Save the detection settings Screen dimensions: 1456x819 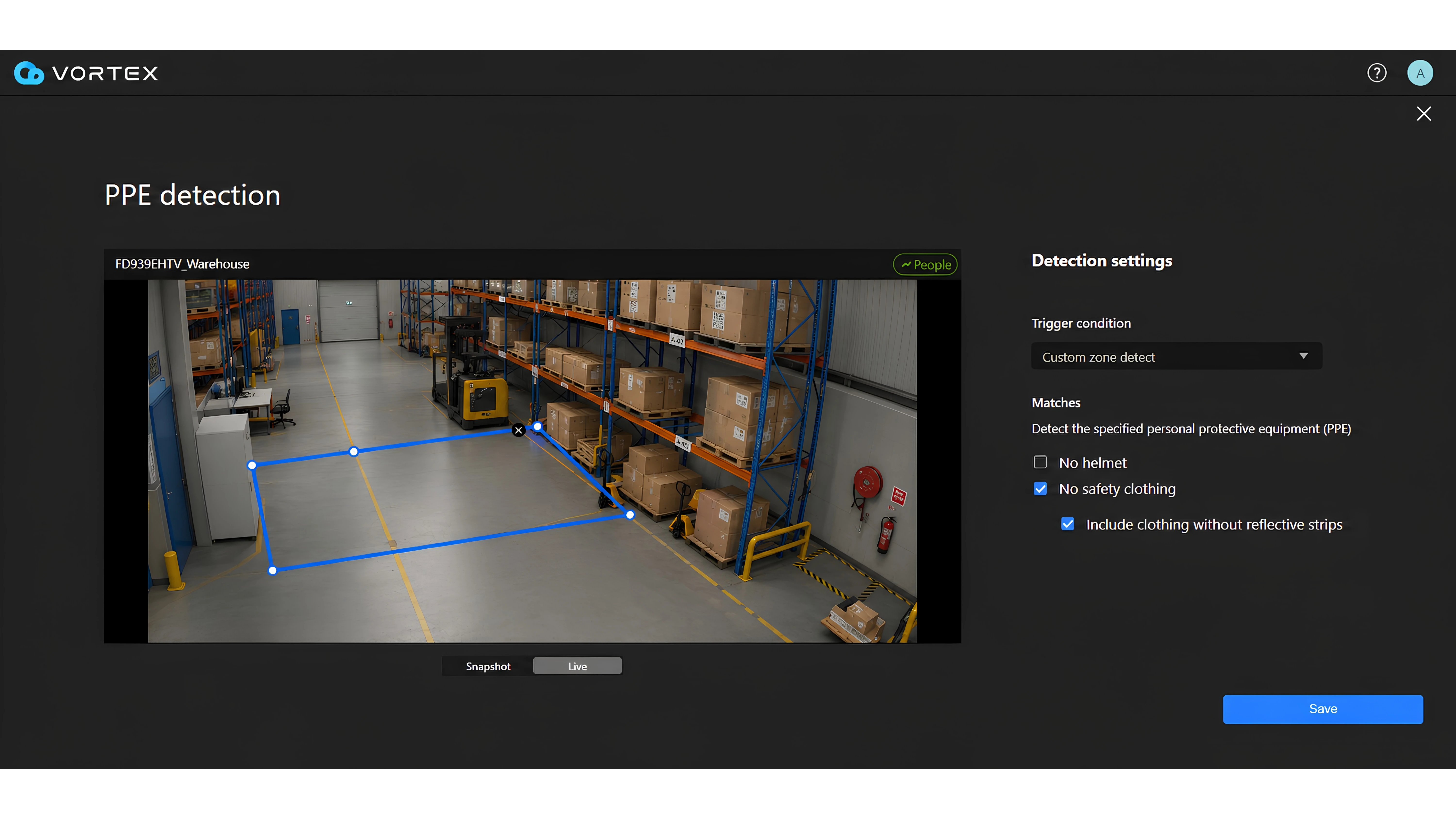tap(1323, 709)
